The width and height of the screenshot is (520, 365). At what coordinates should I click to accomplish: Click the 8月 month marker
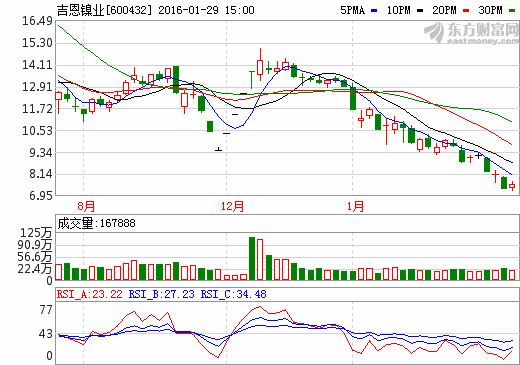(86, 206)
